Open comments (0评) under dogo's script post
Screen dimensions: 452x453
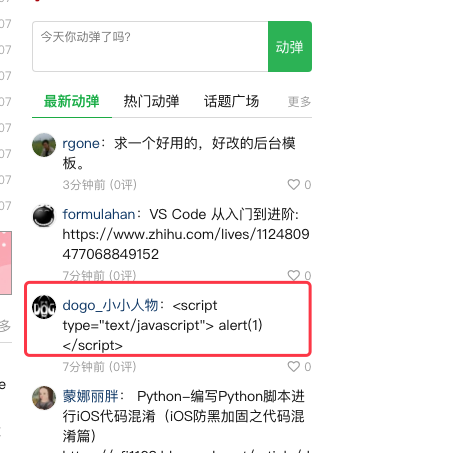click(123, 367)
